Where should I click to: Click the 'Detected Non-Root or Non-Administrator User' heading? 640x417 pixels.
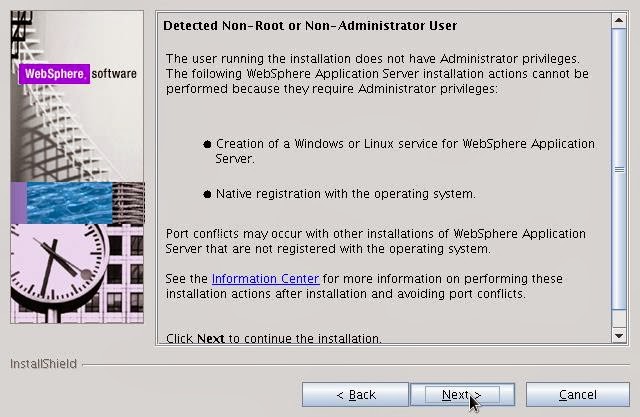click(x=310, y=26)
